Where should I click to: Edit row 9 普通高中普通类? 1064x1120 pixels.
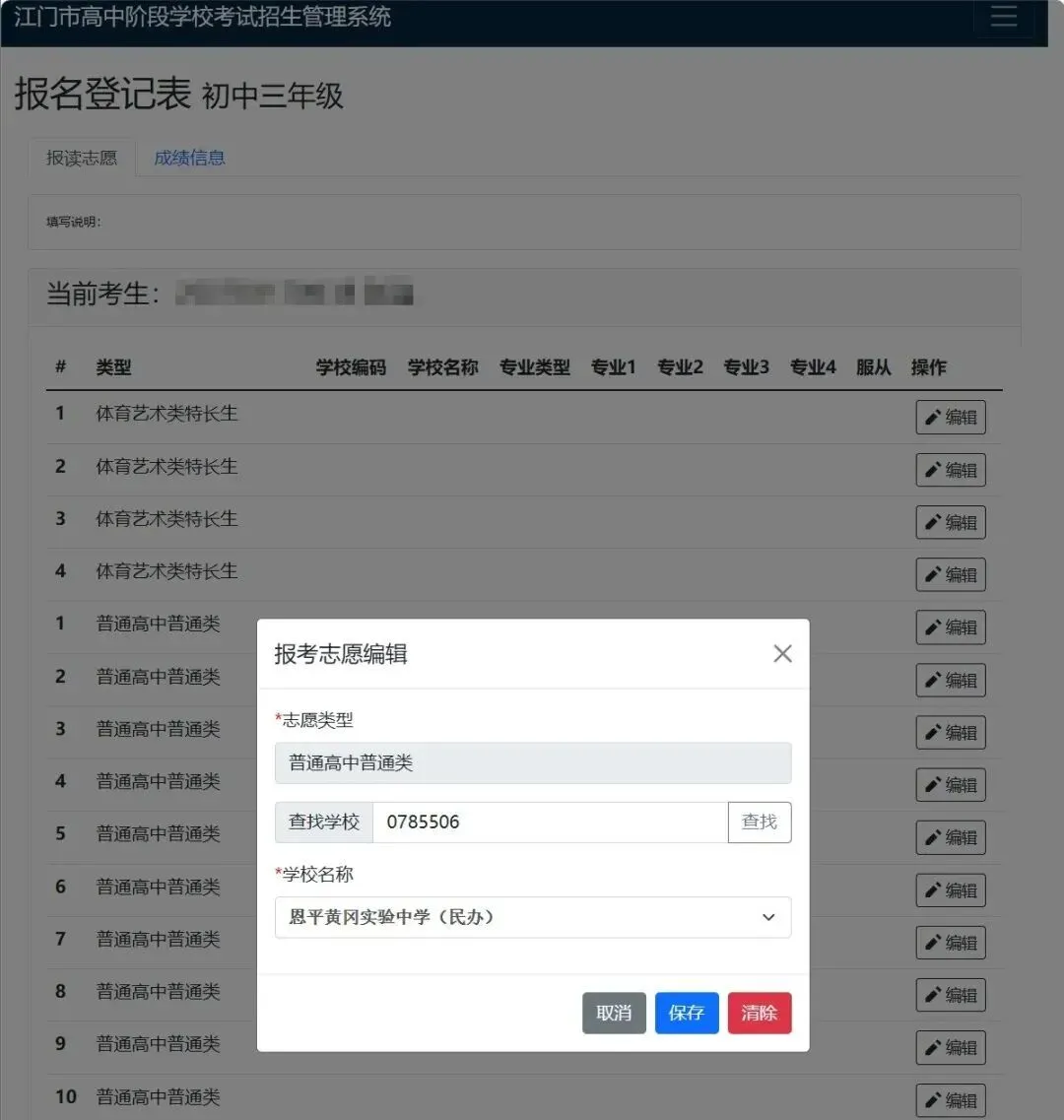click(951, 1047)
